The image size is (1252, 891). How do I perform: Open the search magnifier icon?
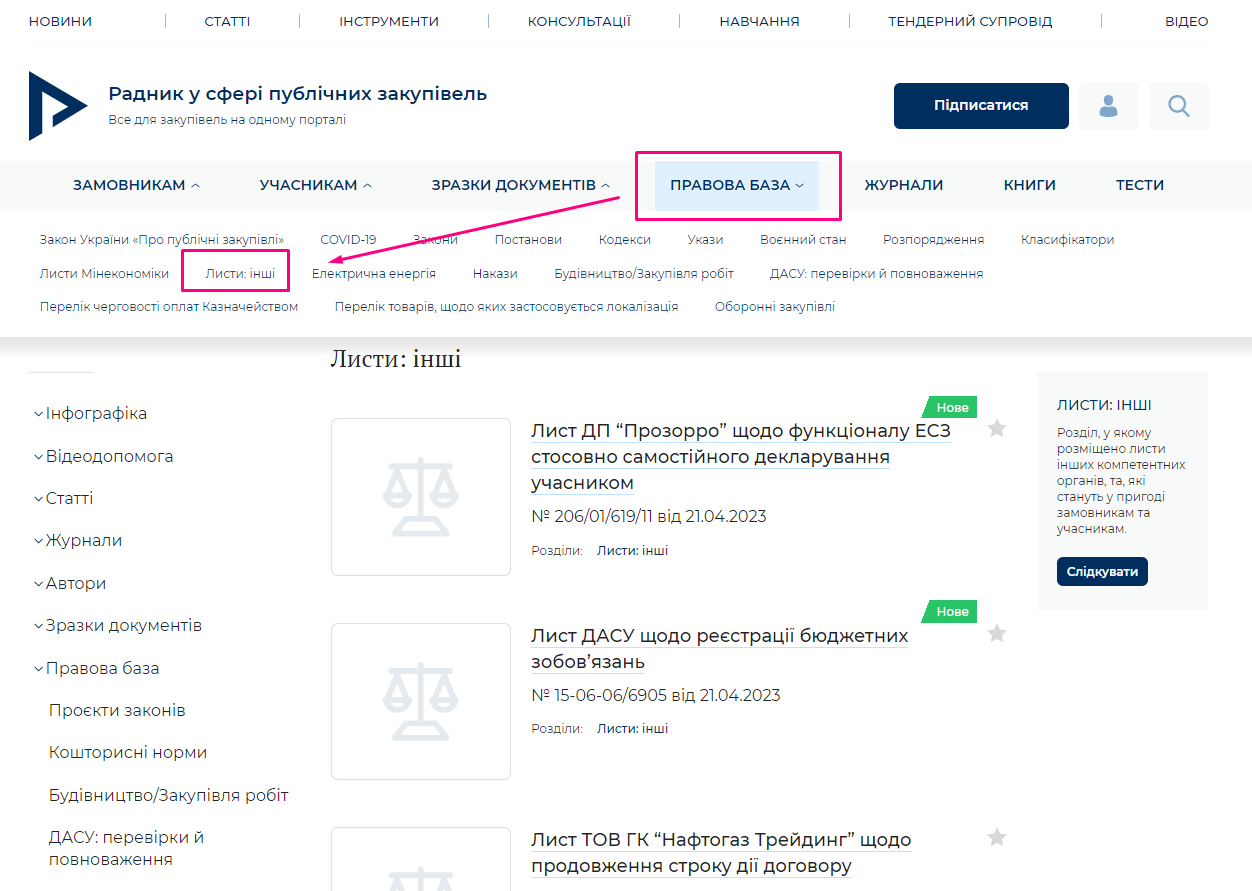[x=1179, y=106]
